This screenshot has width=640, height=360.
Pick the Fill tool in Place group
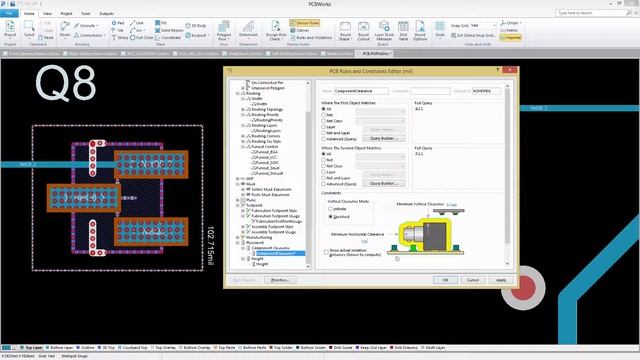(161, 23)
